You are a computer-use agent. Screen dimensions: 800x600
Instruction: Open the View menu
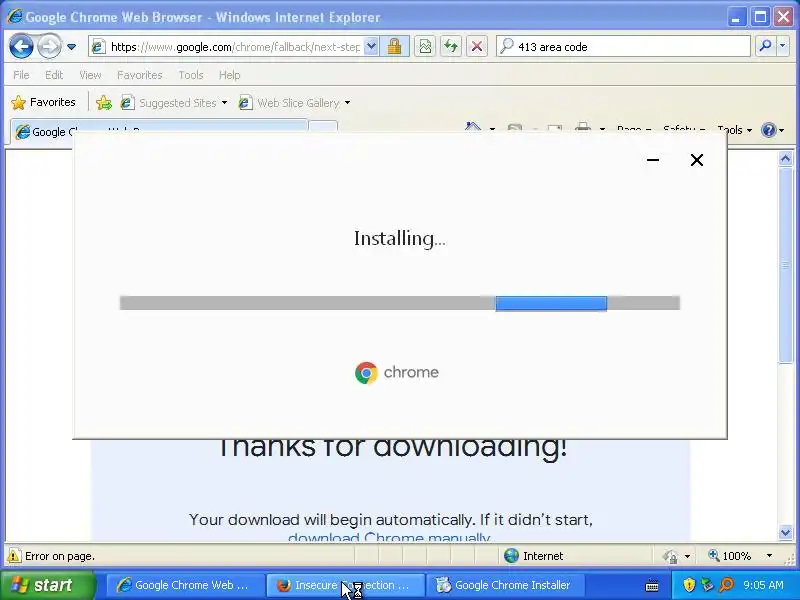[90, 75]
